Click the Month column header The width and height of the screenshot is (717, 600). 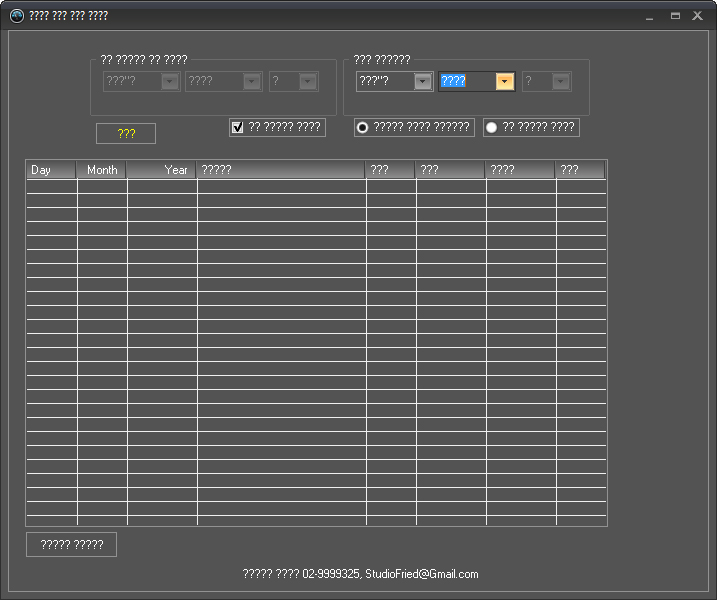[x=102, y=170]
